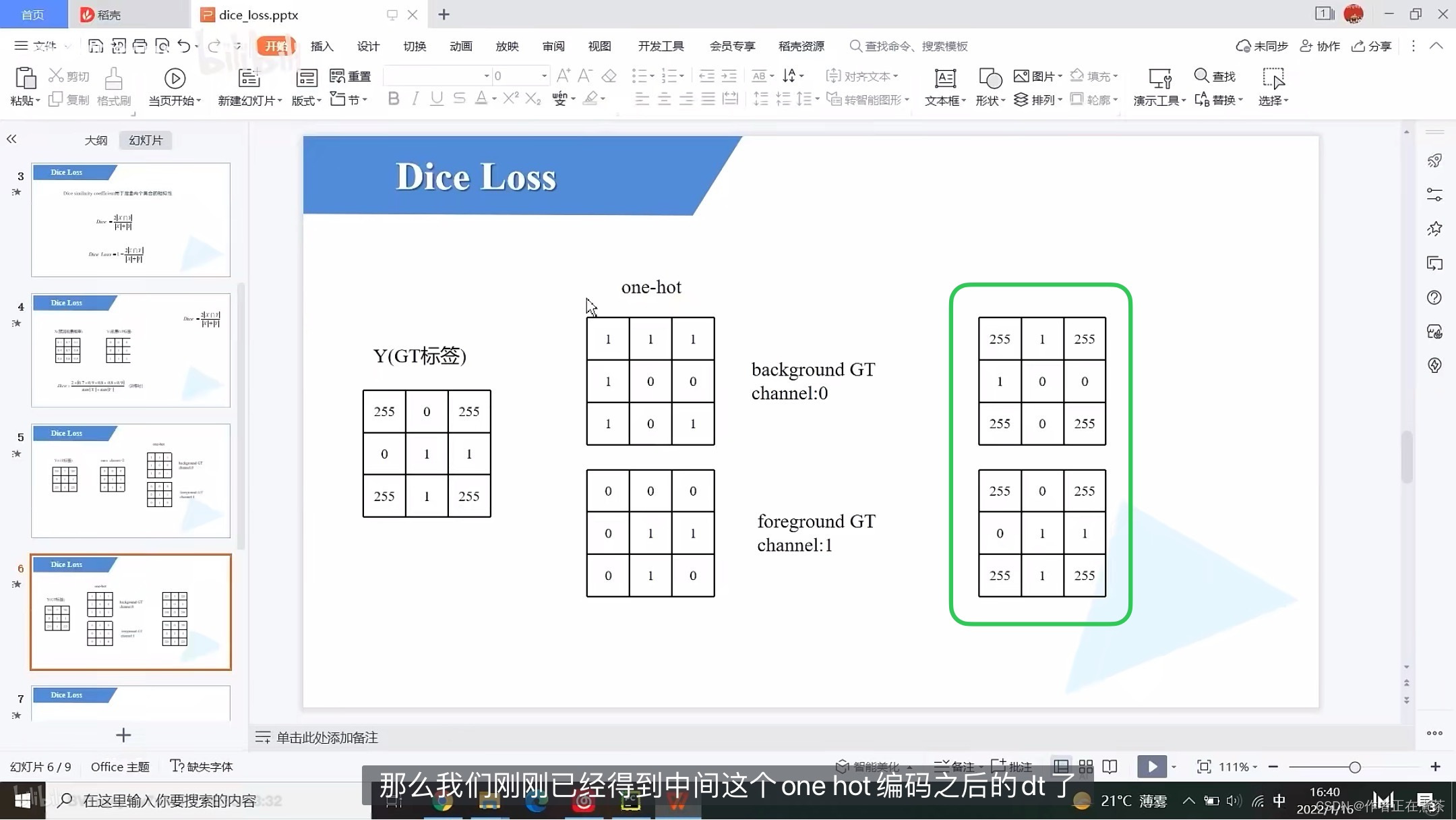Click the missing fonts (缺失字体) button
Screen dimensions: 1456x820
(202, 767)
